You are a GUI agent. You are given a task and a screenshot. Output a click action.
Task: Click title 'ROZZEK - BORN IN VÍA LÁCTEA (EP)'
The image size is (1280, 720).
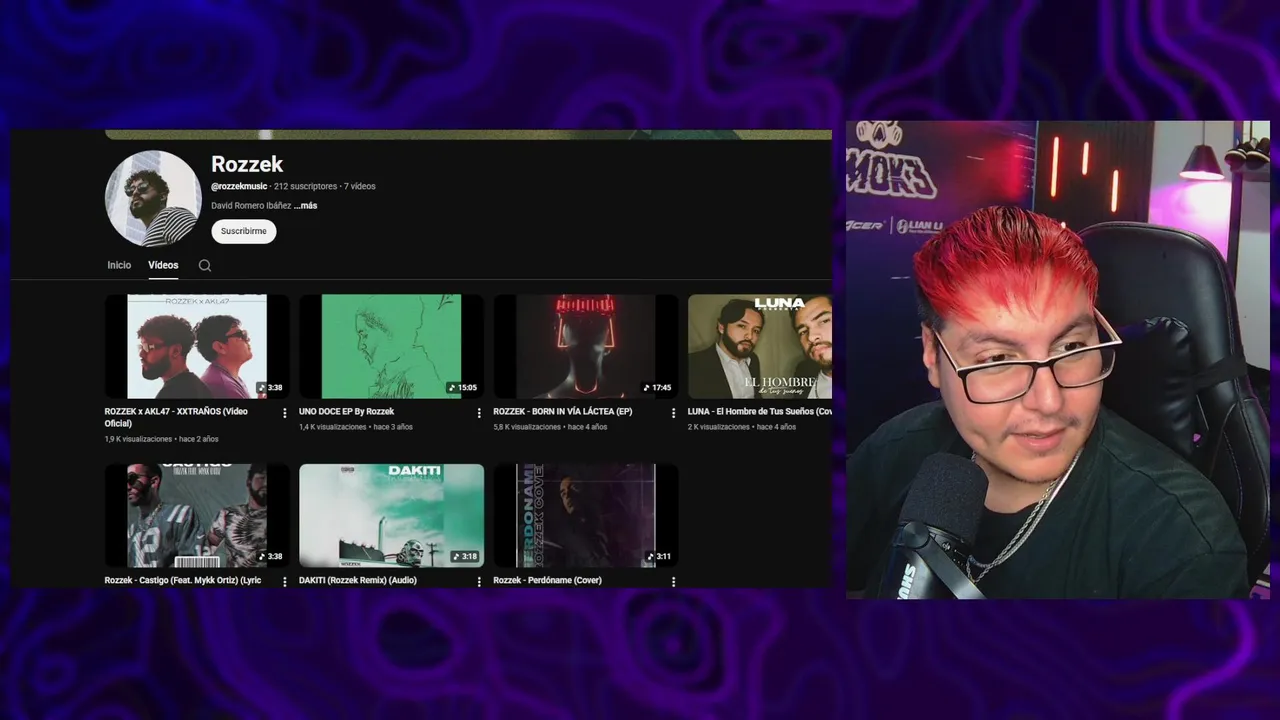pyautogui.click(x=562, y=412)
